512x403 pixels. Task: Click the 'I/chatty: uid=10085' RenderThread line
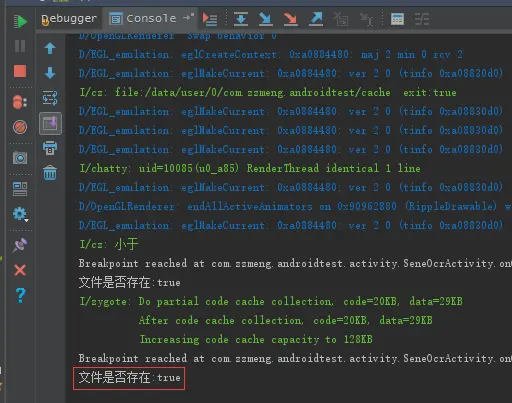point(250,168)
